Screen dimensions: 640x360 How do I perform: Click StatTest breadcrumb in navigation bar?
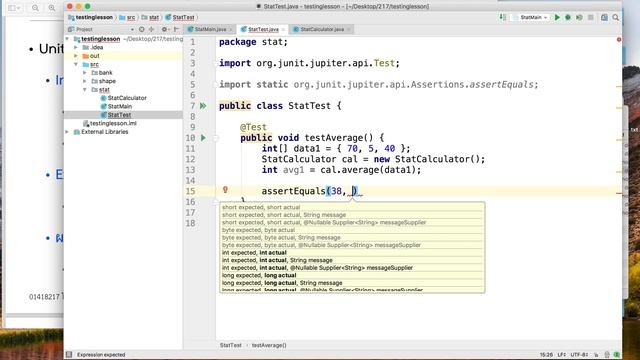pos(180,18)
